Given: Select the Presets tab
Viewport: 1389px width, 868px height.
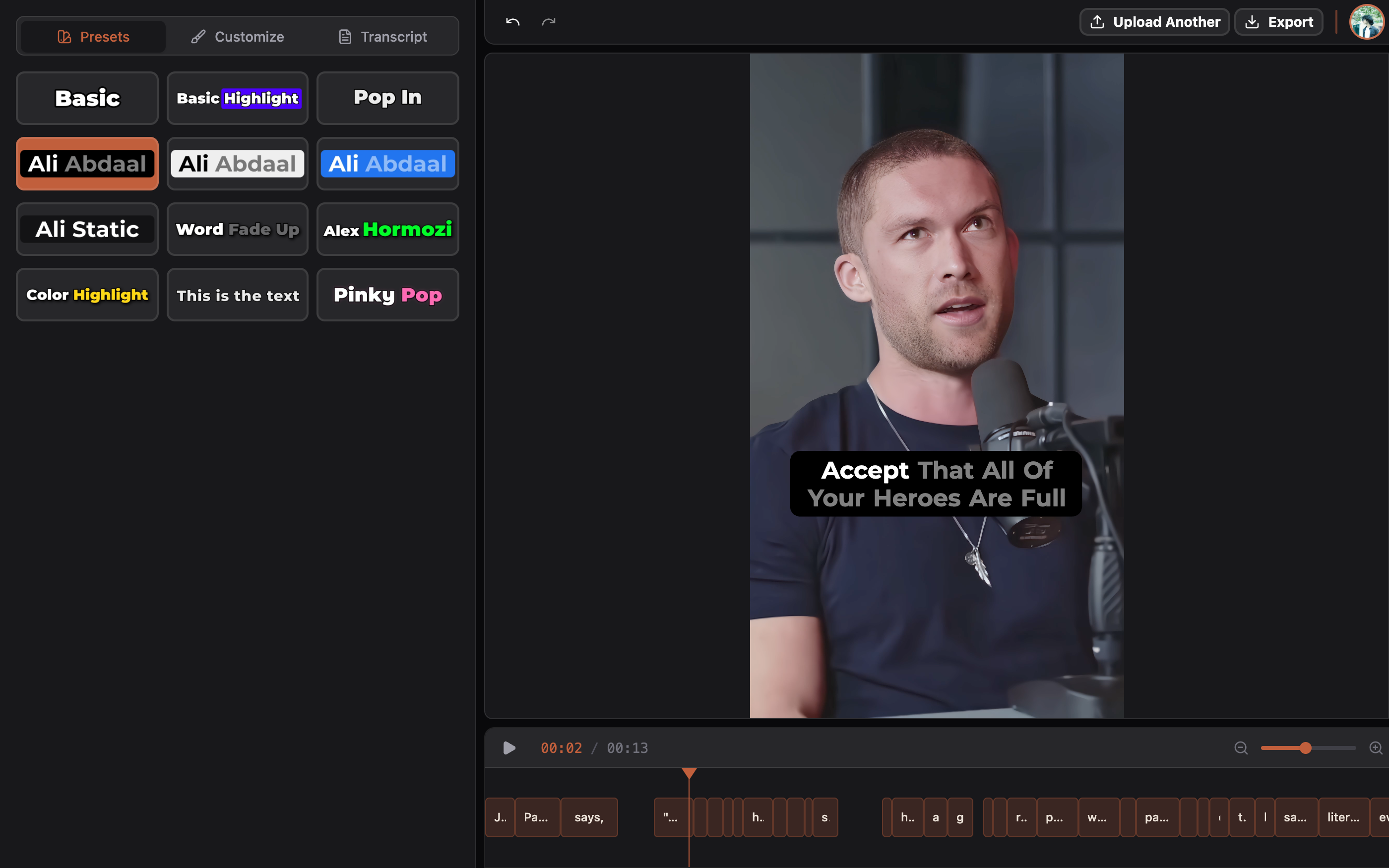Looking at the screenshot, I should pos(93,37).
